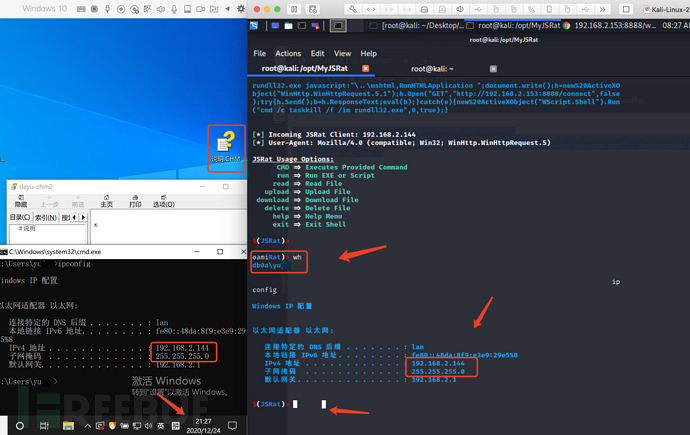Click the dayu-chm2 window title

[36, 186]
